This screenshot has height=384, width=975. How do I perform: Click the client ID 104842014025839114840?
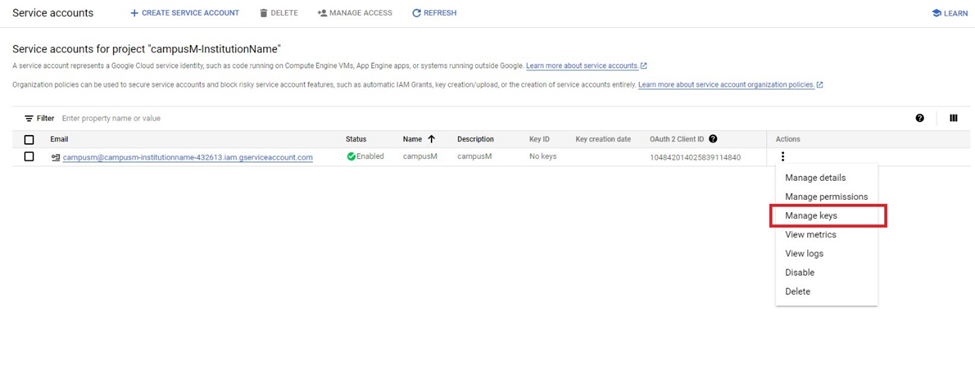coord(695,157)
